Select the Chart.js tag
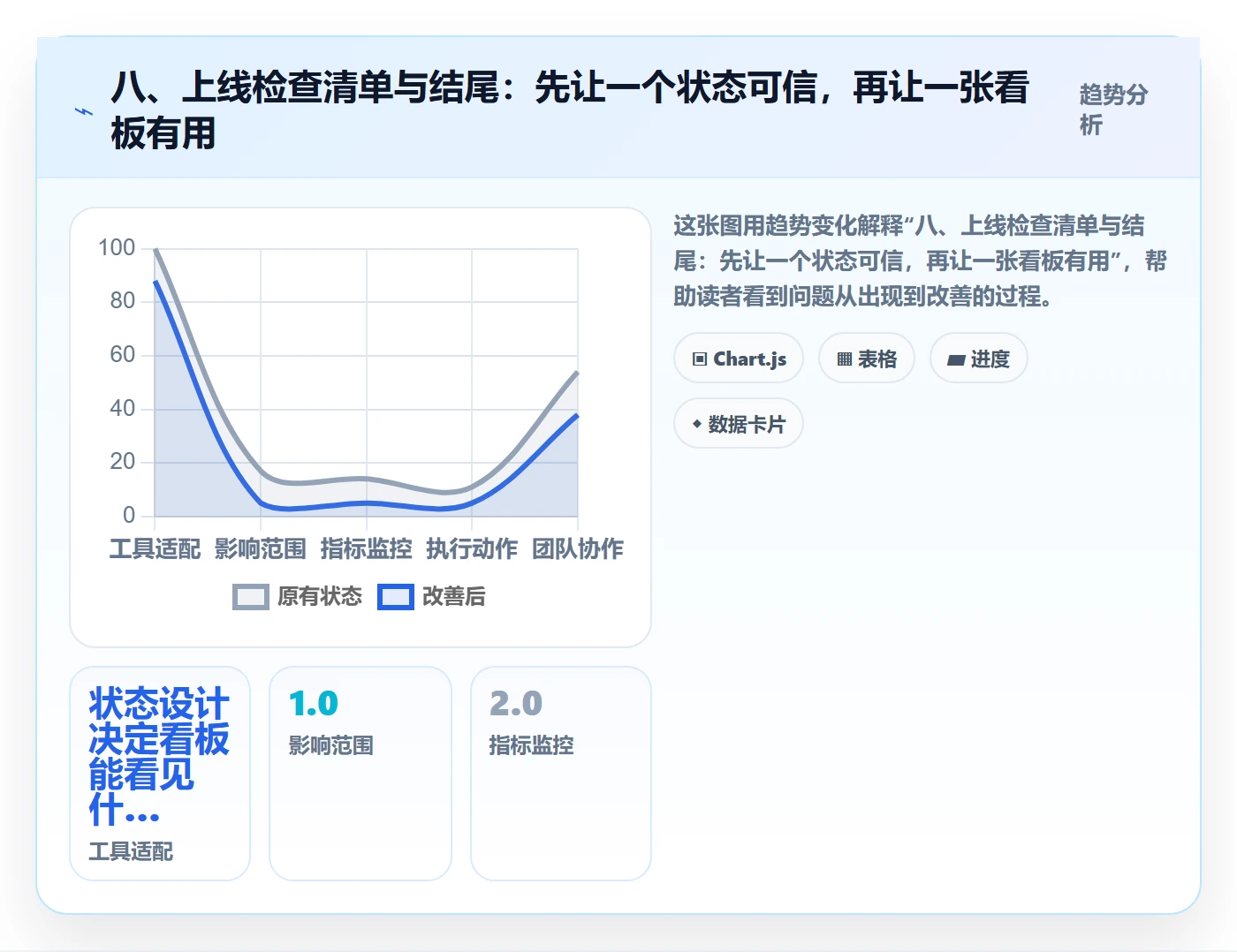The image size is (1237, 952). 739,358
